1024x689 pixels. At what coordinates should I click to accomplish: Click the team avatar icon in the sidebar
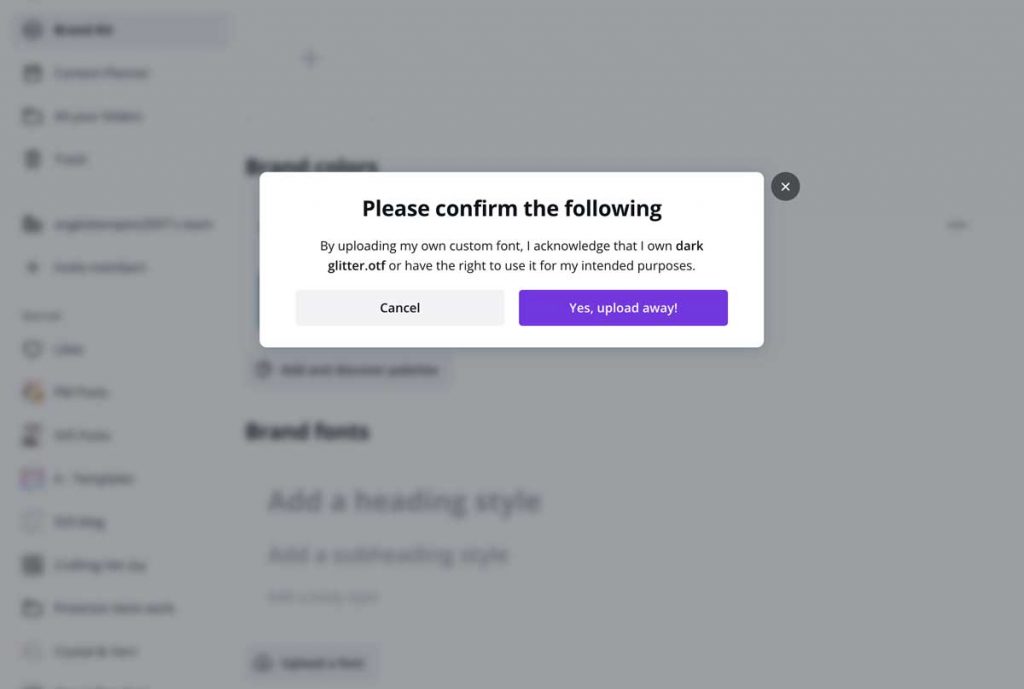pyautogui.click(x=31, y=224)
